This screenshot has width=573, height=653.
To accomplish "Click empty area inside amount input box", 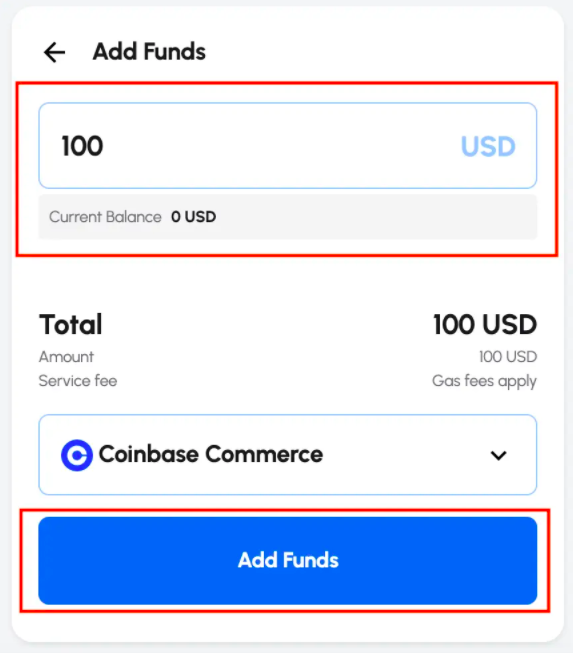I will point(279,146).
